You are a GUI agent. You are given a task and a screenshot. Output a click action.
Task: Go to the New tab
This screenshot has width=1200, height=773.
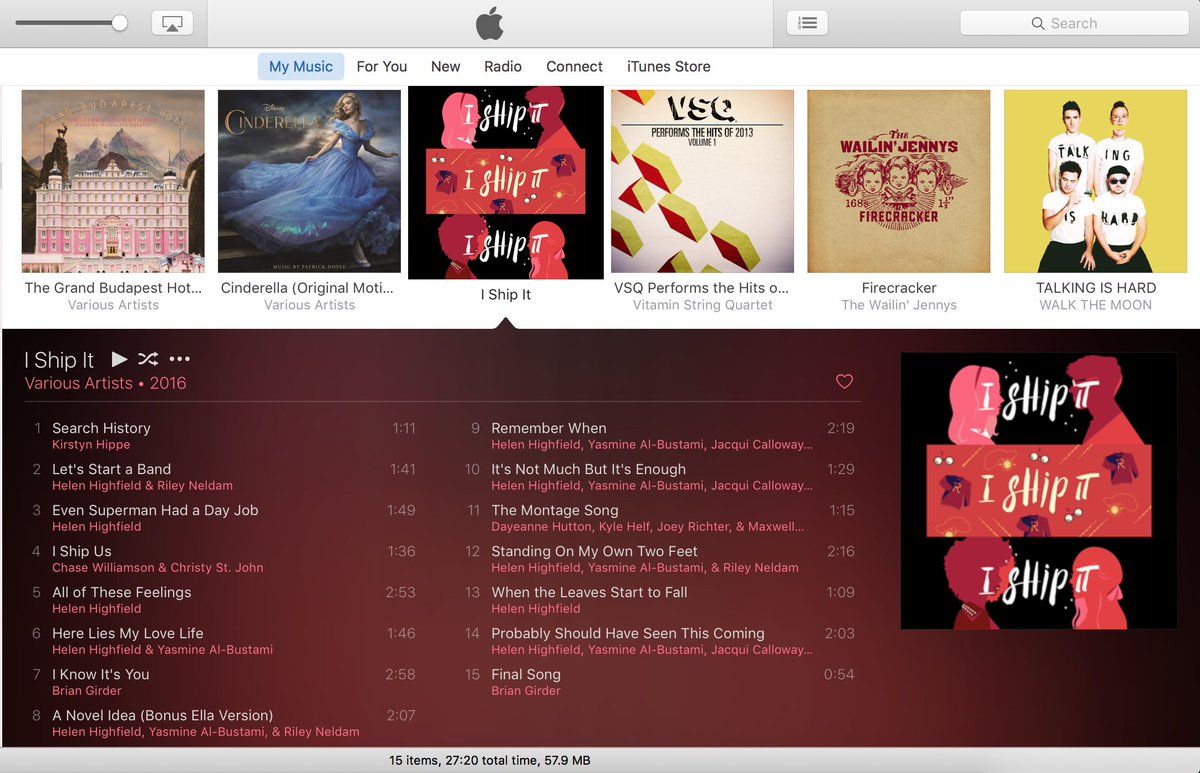point(446,66)
